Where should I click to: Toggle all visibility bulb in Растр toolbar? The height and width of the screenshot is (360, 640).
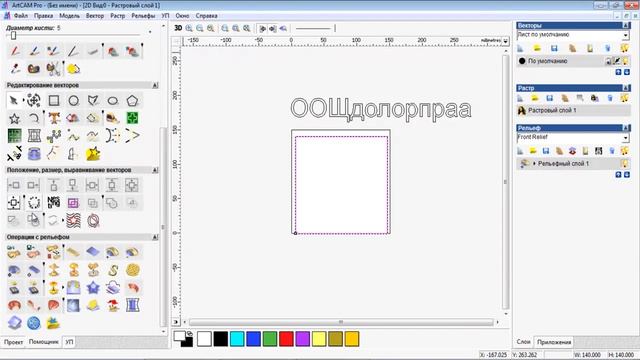[x=624, y=98]
